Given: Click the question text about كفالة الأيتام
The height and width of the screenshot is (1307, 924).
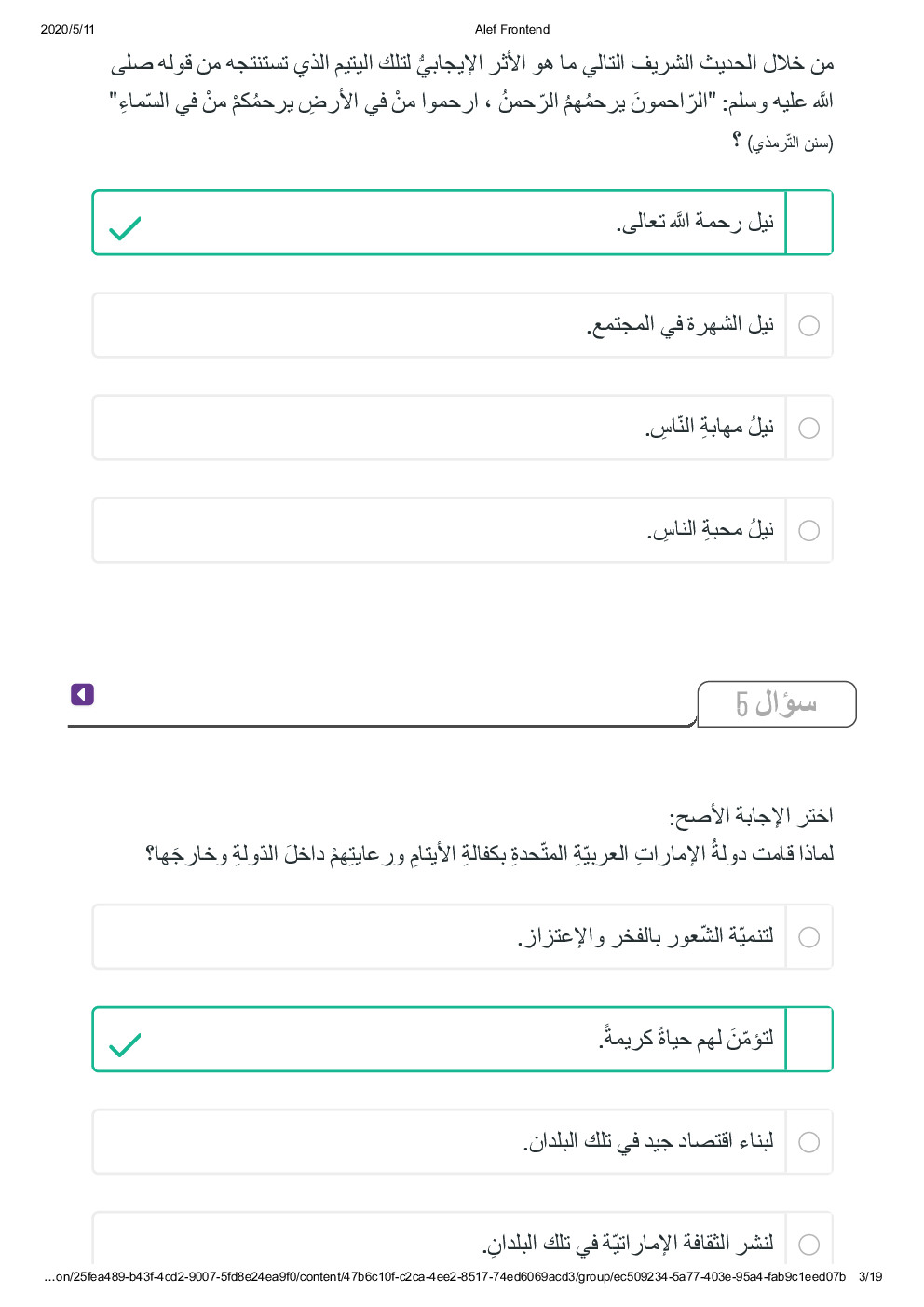Looking at the screenshot, I should (x=490, y=854).
